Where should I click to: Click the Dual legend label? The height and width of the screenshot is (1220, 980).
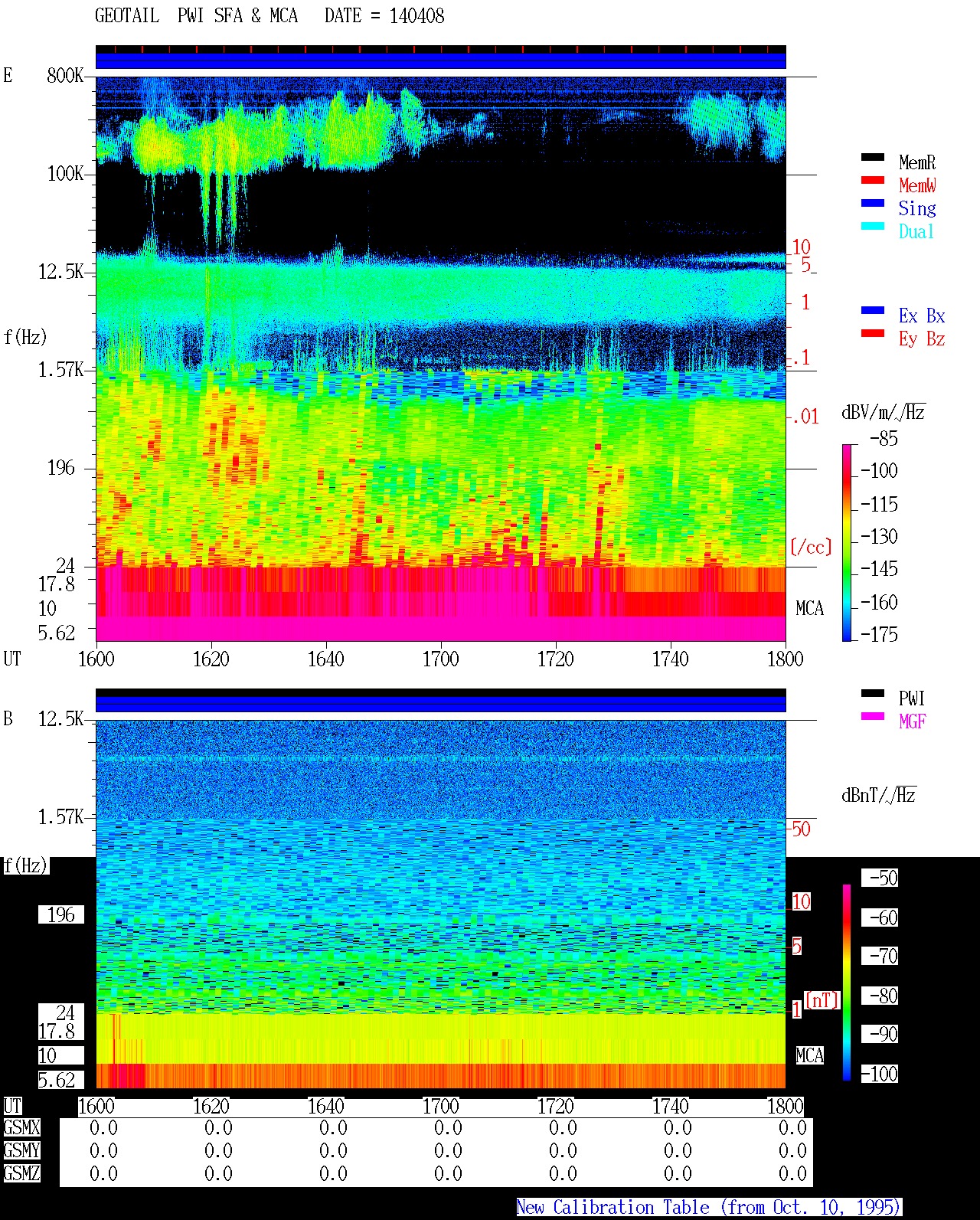917,231
